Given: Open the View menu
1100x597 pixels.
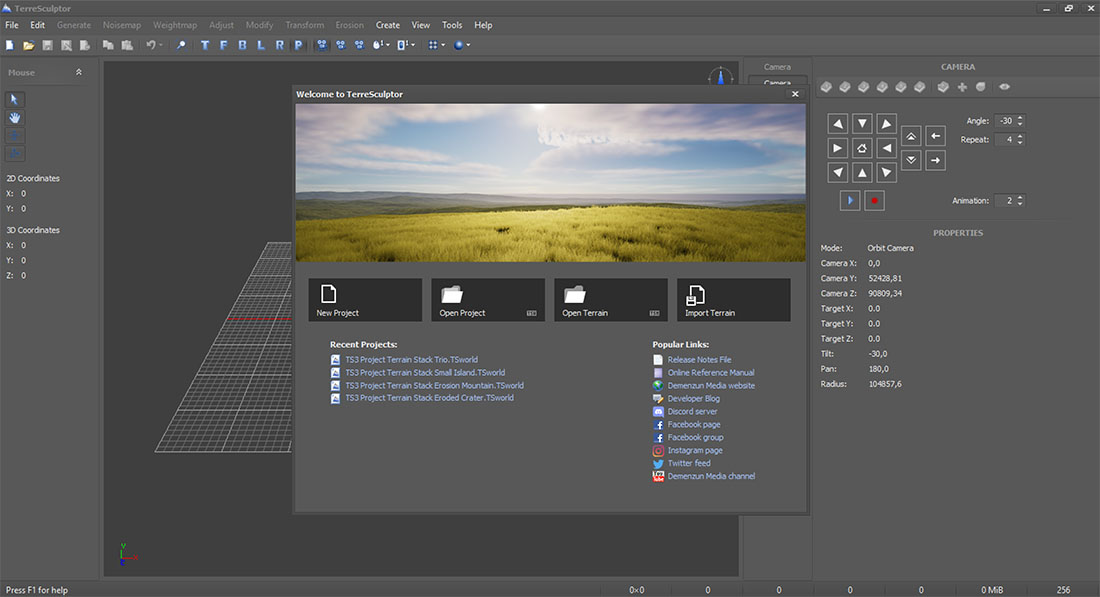Looking at the screenshot, I should tap(420, 25).
